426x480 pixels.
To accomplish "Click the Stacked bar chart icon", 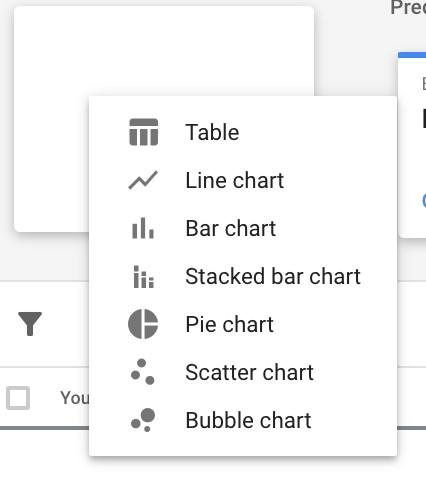I will click(143, 276).
